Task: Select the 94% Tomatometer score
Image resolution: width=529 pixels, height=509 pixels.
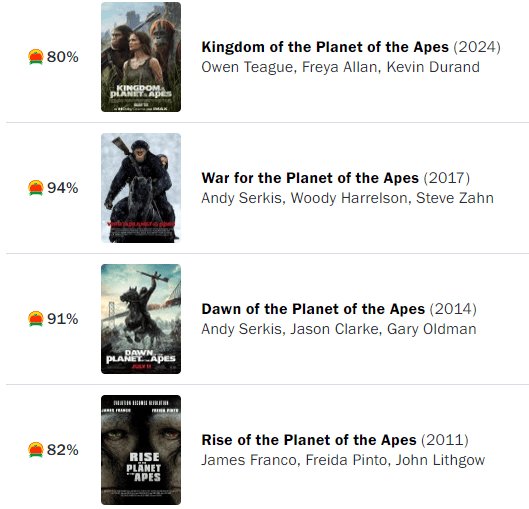Action: 63,188
